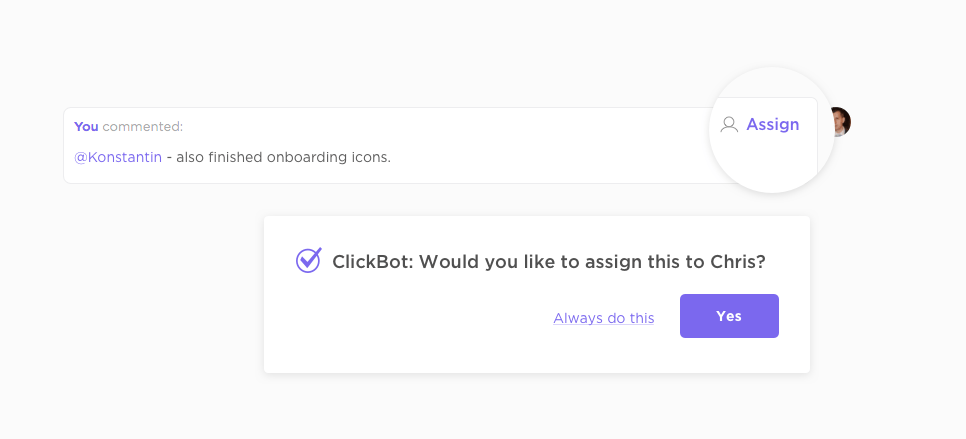This screenshot has height=439, width=966.
Task: Click the ClickBot checkmark logo icon
Action: pyautogui.click(x=308, y=261)
